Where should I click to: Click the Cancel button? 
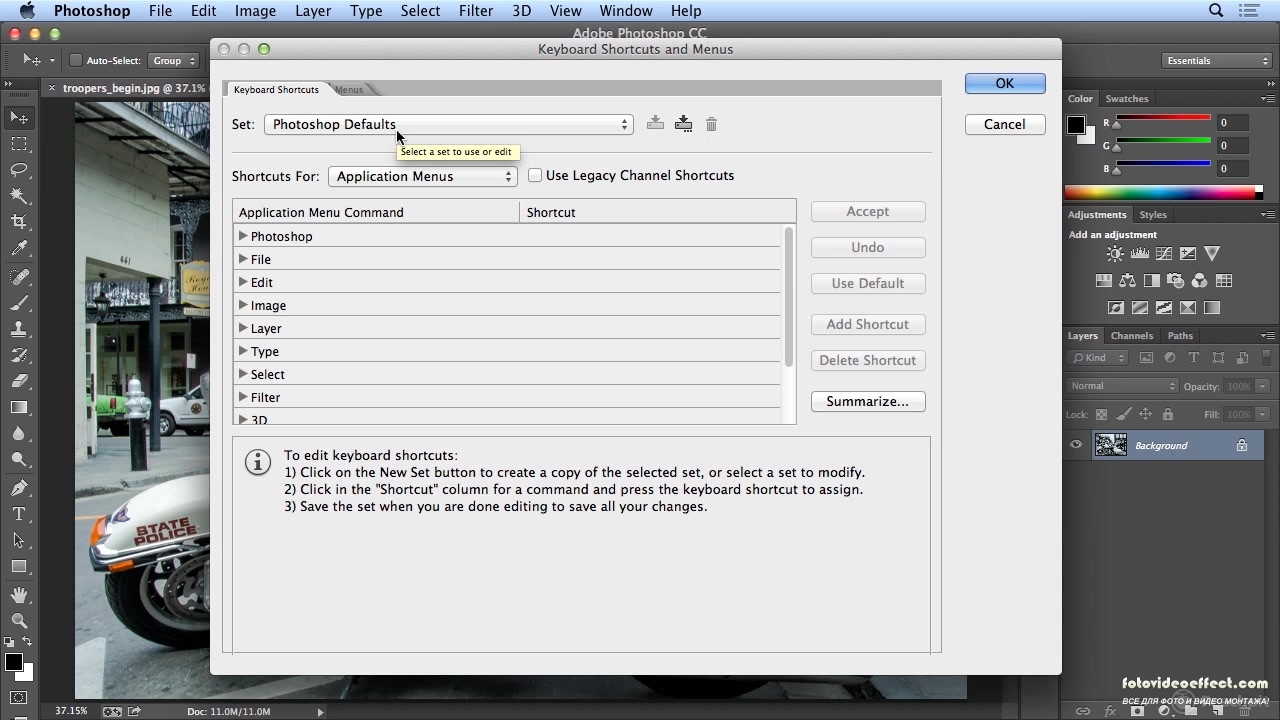(x=1004, y=124)
